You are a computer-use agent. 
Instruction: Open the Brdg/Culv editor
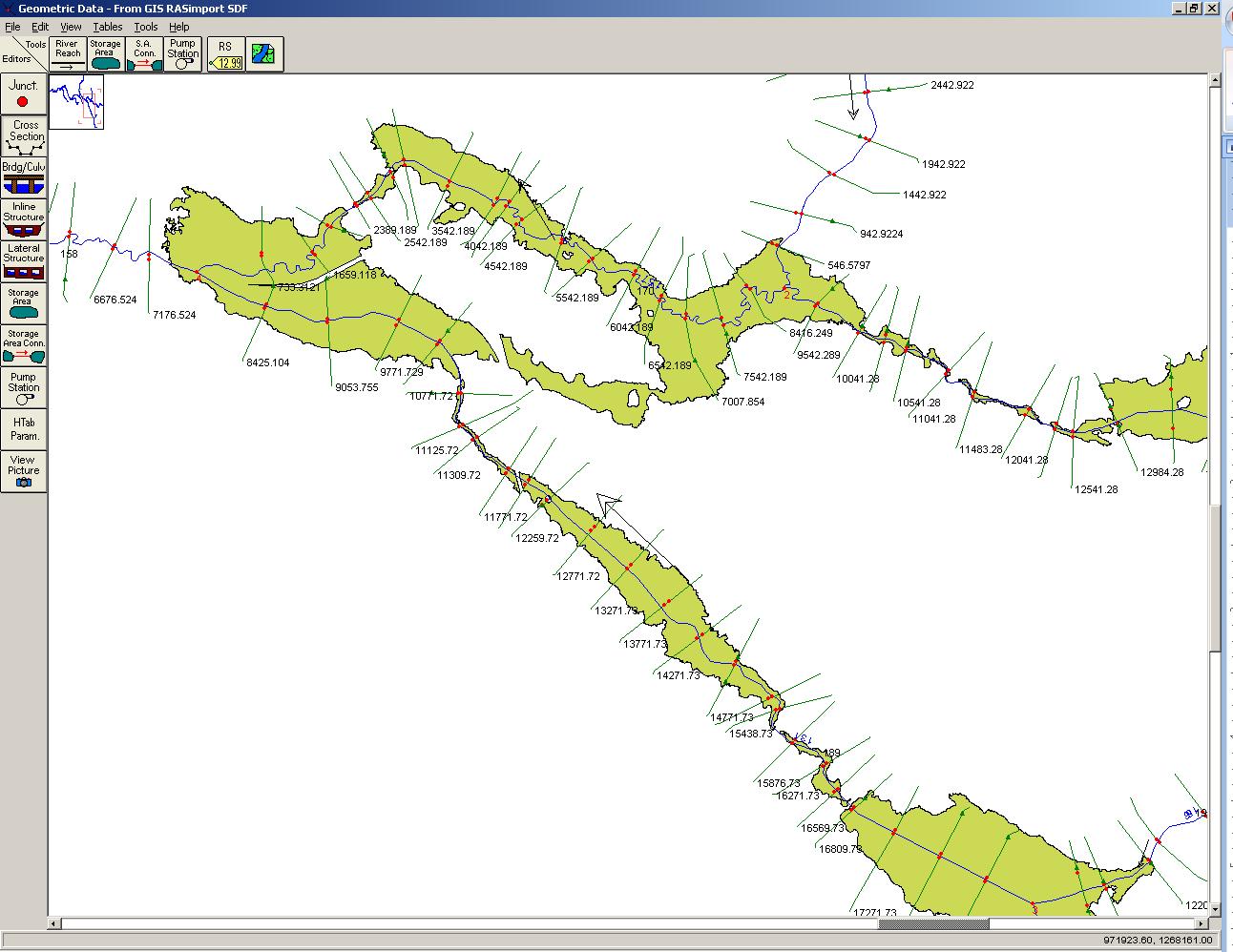[23, 176]
